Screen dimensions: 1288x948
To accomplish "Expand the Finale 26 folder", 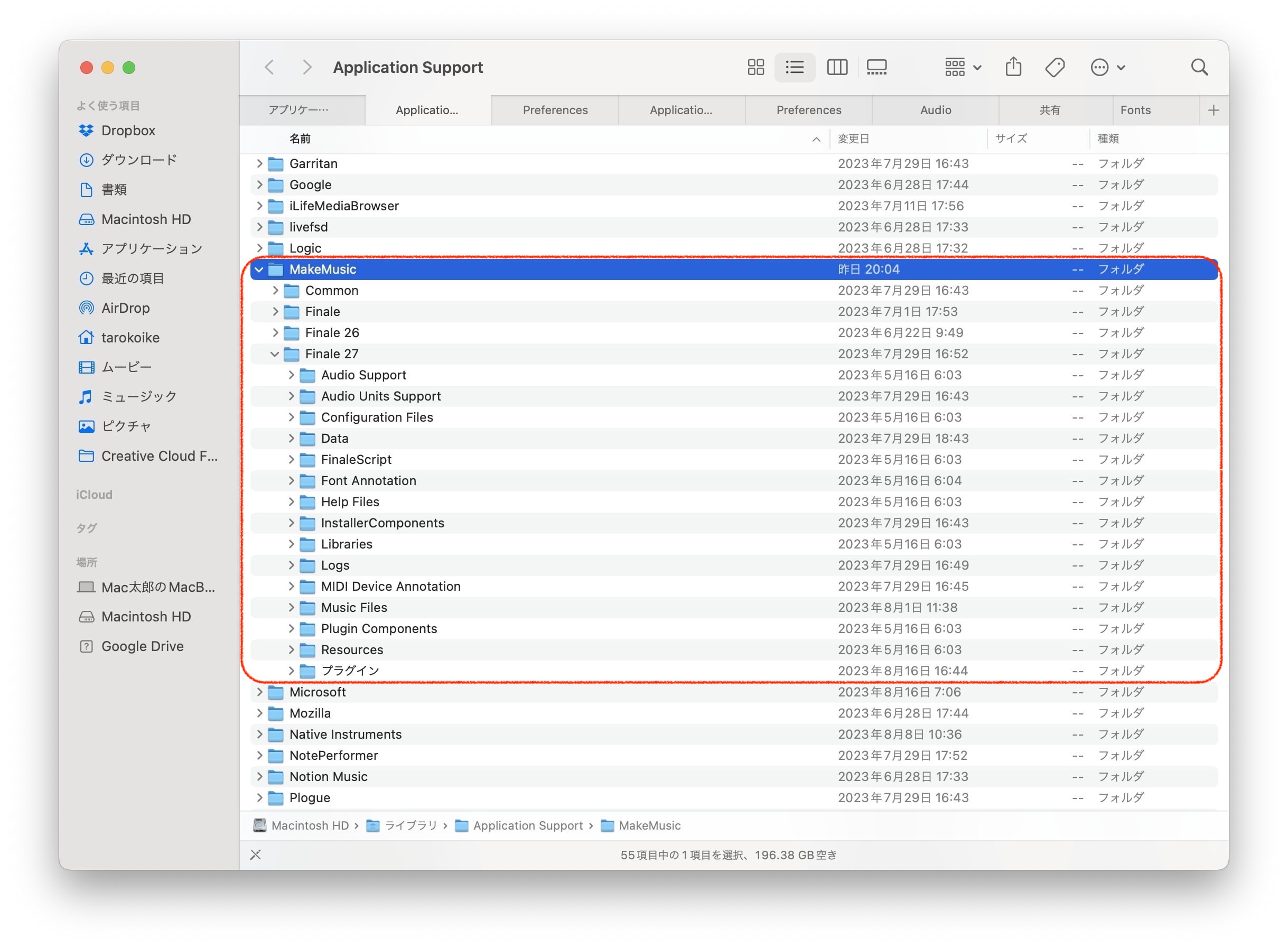I will [275, 333].
